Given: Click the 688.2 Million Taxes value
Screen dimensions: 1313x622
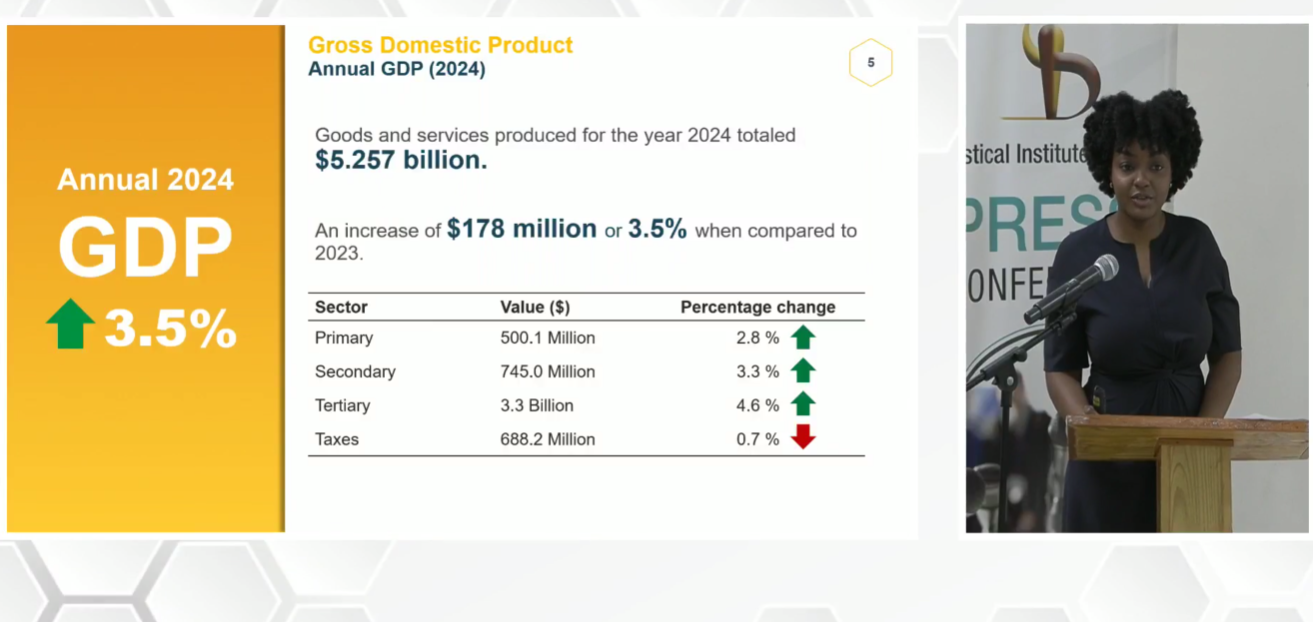Looking at the screenshot, I should pyautogui.click(x=547, y=439).
